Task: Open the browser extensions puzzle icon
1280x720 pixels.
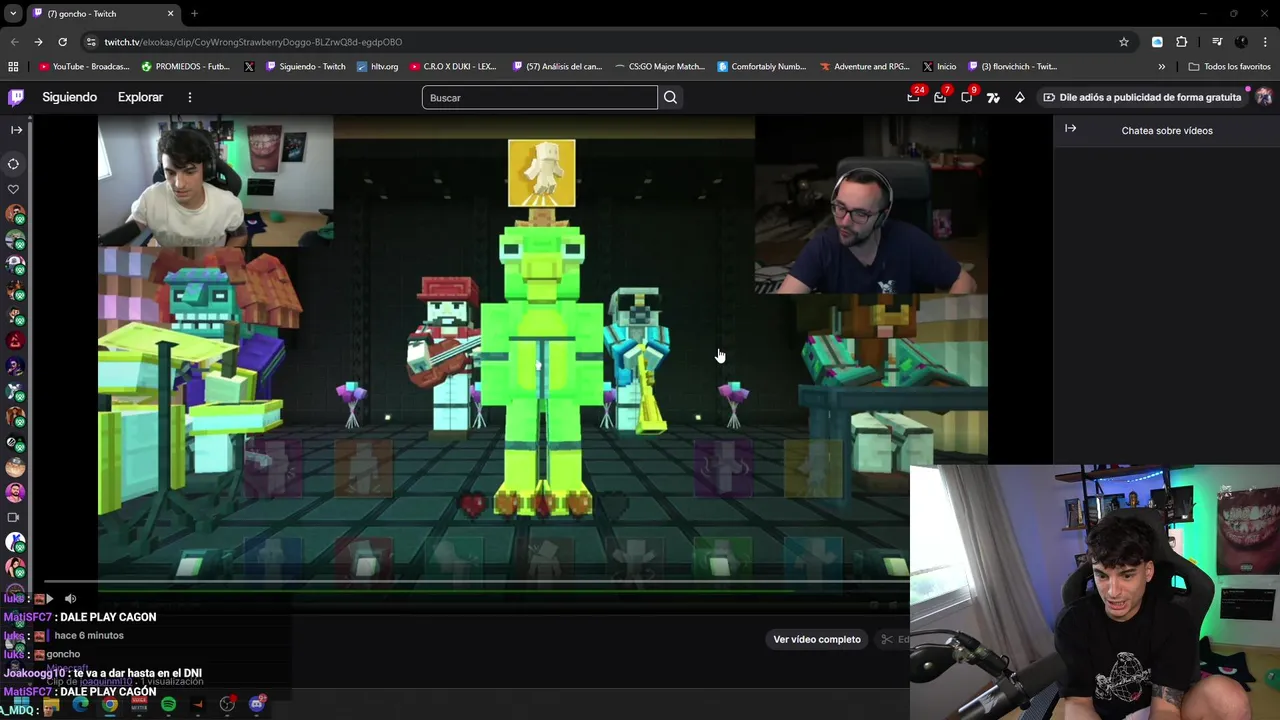Action: pyautogui.click(x=1182, y=42)
